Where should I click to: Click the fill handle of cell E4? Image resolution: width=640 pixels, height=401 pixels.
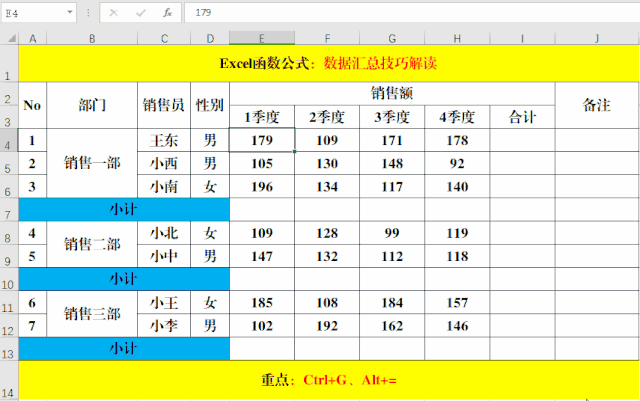[295, 151]
